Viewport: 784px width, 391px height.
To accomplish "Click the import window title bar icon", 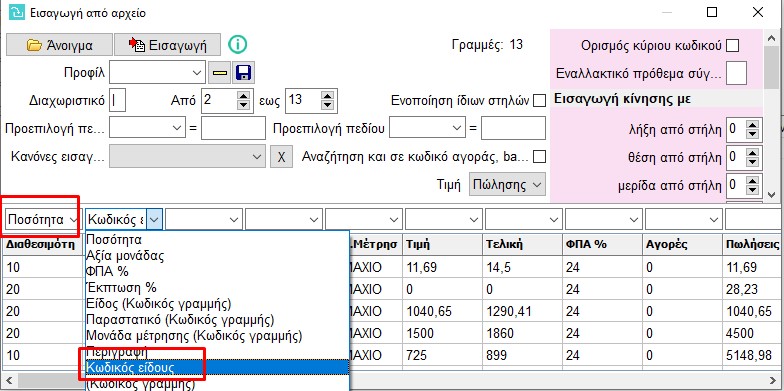I will [16, 12].
